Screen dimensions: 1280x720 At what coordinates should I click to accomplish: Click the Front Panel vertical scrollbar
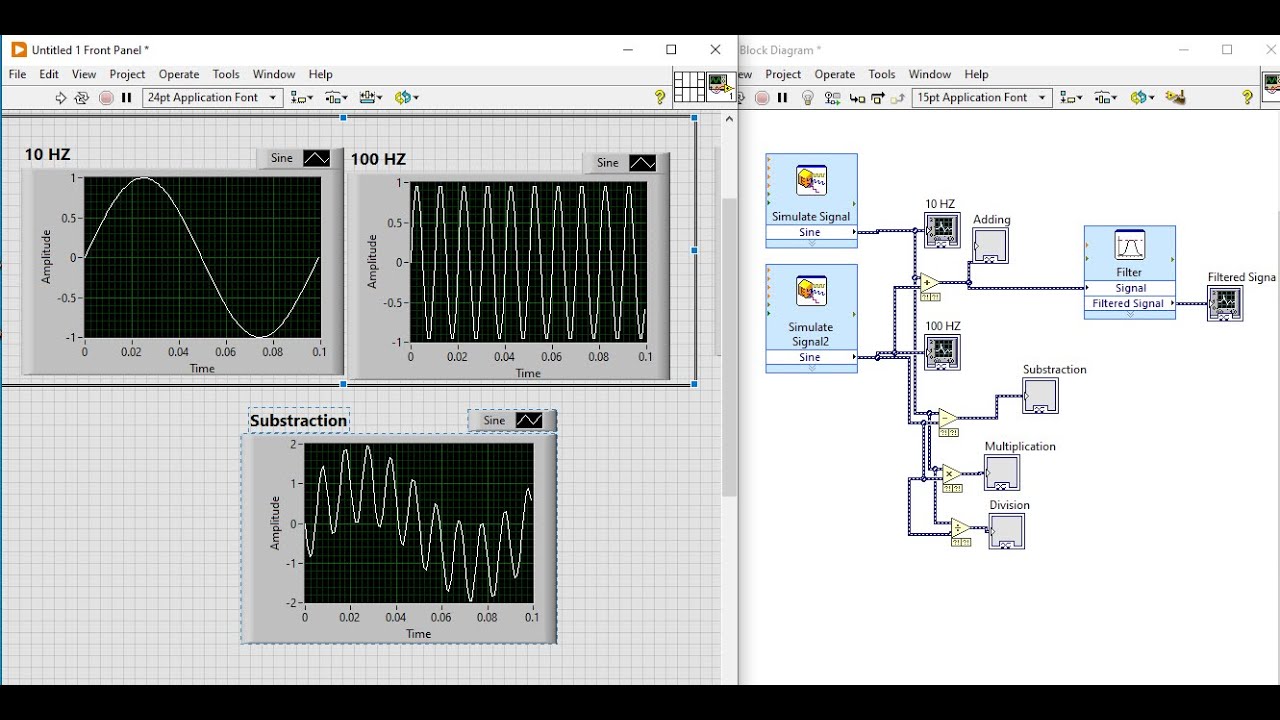(729, 346)
